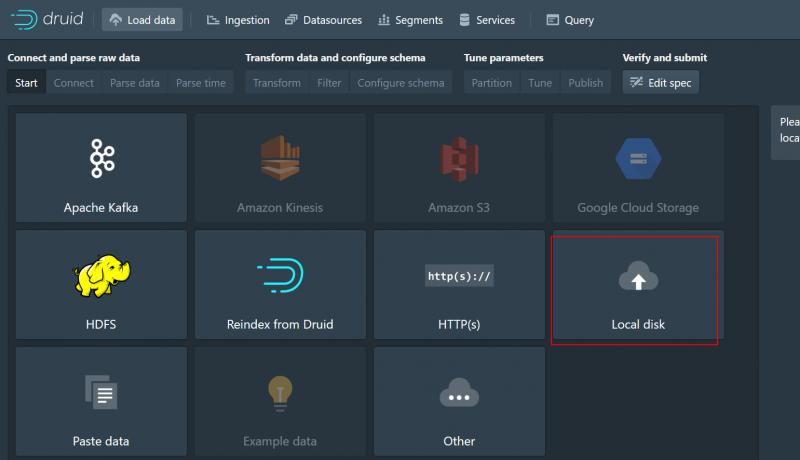Select the Publish step tab
The height and width of the screenshot is (460, 800).
click(586, 83)
